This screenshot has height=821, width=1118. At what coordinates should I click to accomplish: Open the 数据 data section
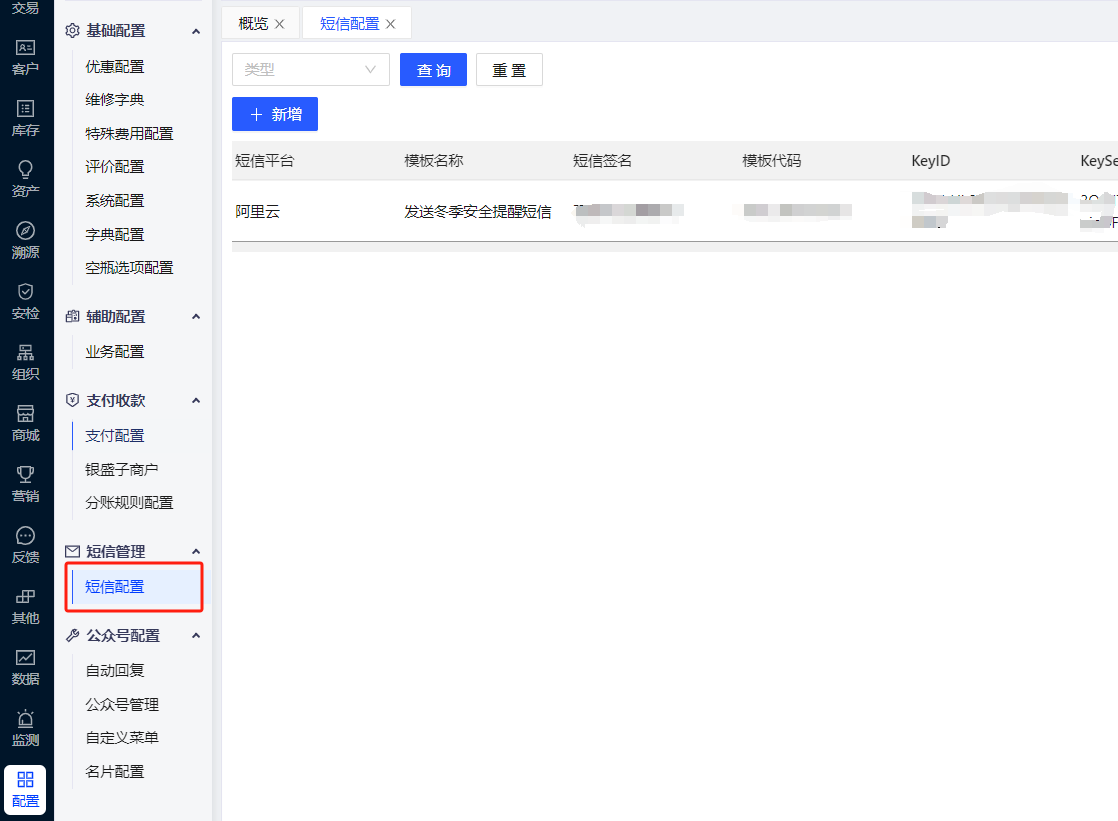pos(26,668)
